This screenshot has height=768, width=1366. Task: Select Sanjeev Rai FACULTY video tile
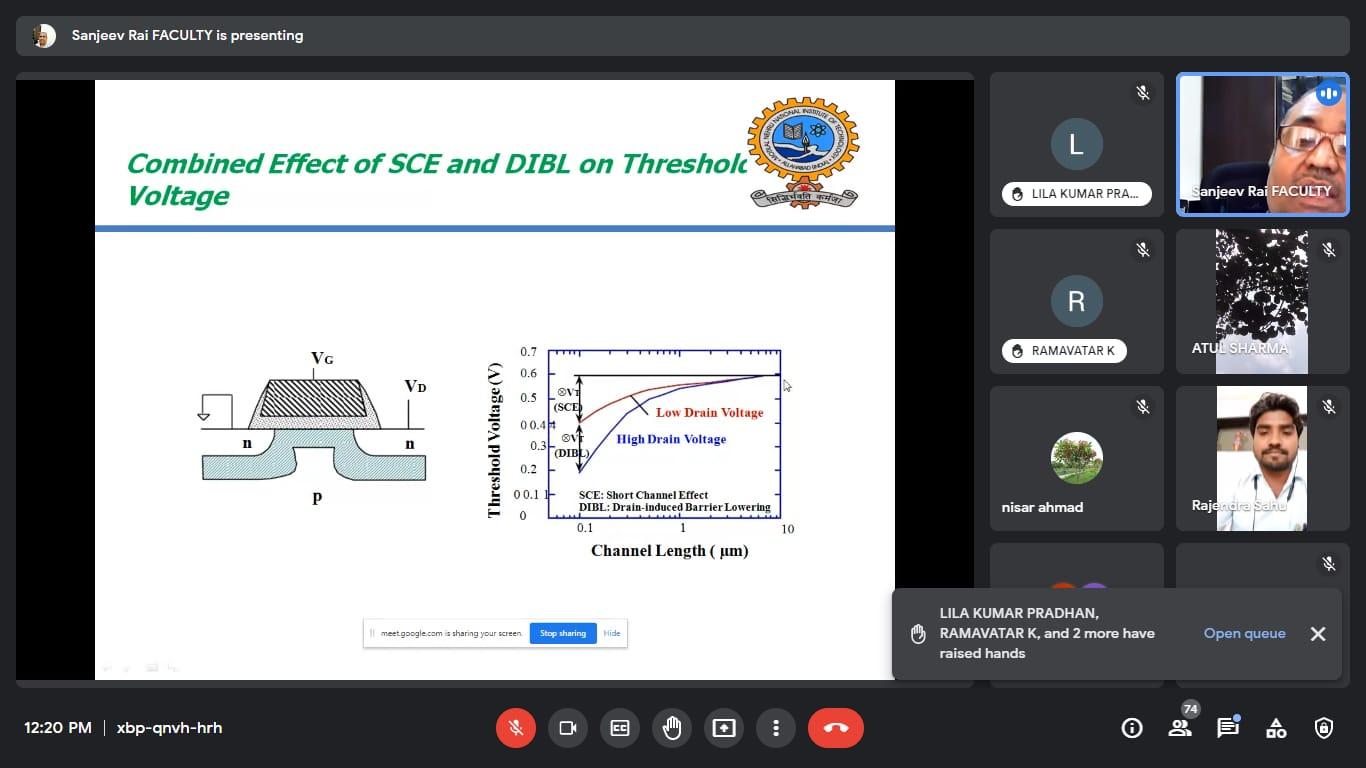tap(1262, 144)
